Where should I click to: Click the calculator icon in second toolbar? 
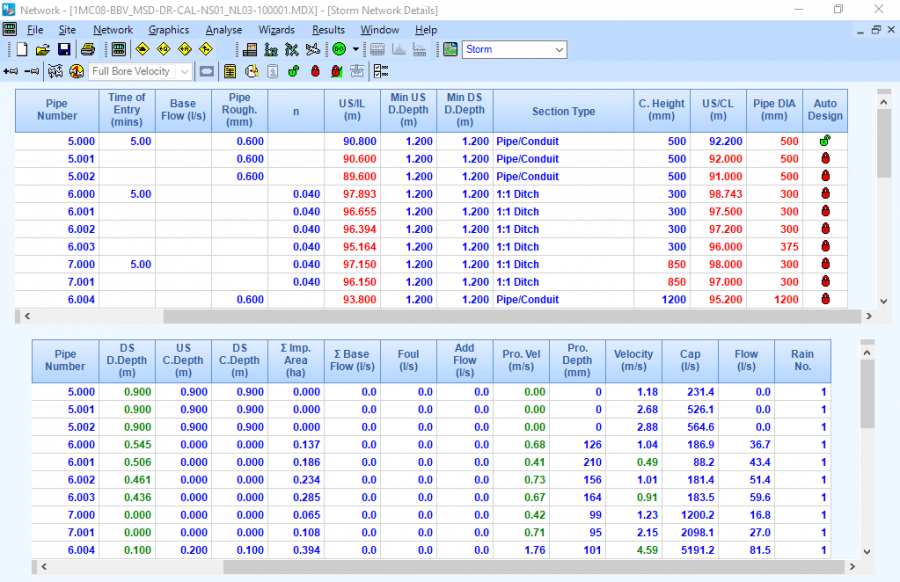230,72
